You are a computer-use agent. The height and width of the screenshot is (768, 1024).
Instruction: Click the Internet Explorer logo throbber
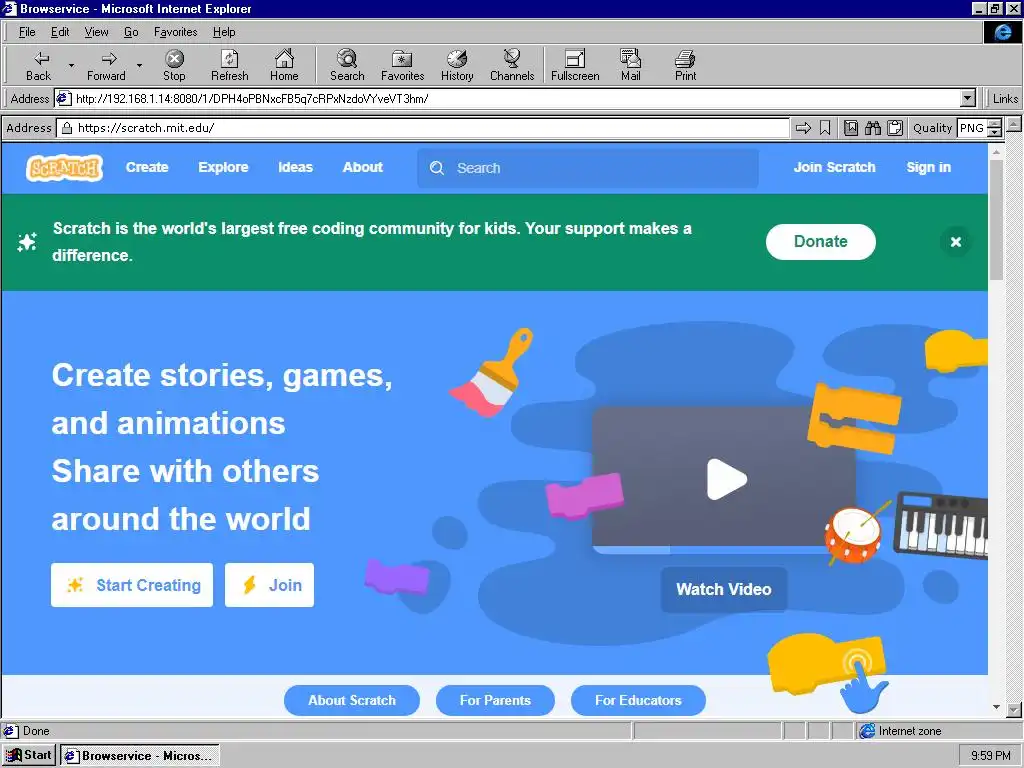1002,32
